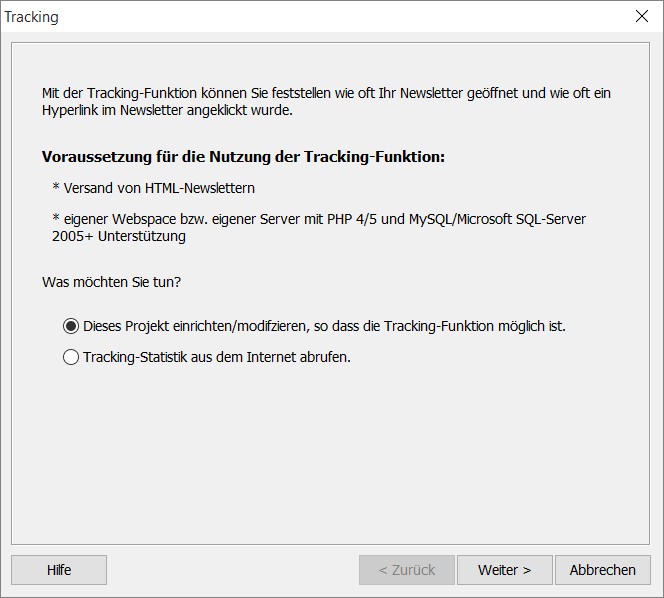The image size is (664, 598).
Task: Click the 'Weiter >' button
Action: coord(504,570)
